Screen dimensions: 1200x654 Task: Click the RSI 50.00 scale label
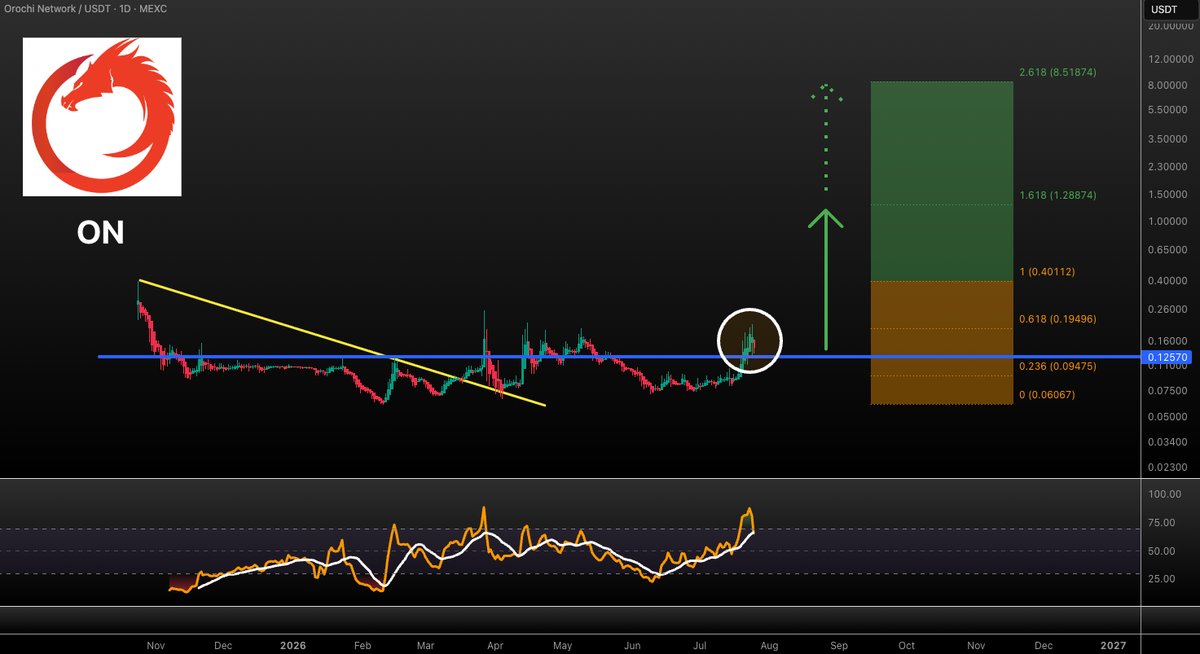1164,551
